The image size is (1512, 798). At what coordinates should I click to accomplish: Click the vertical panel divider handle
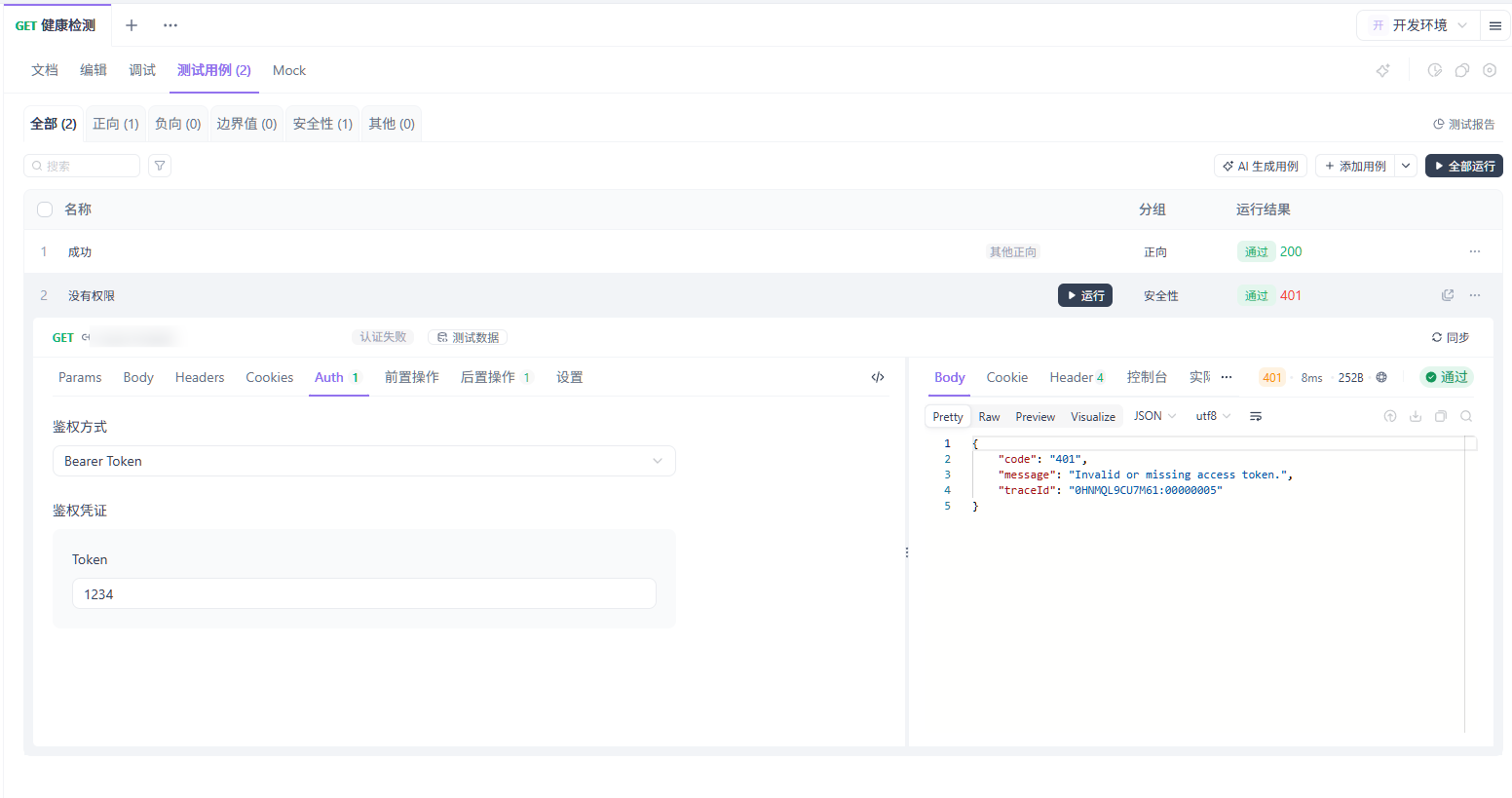pos(907,551)
